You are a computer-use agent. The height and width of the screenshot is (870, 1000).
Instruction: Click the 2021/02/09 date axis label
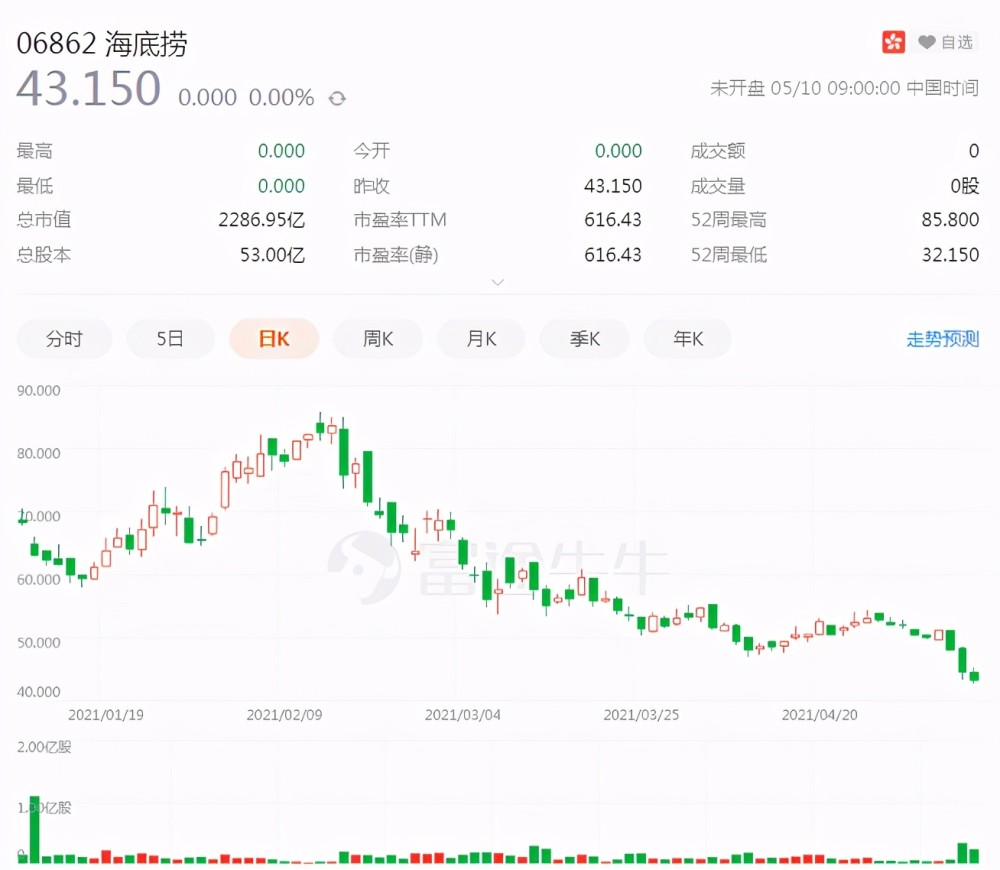[x=284, y=715]
